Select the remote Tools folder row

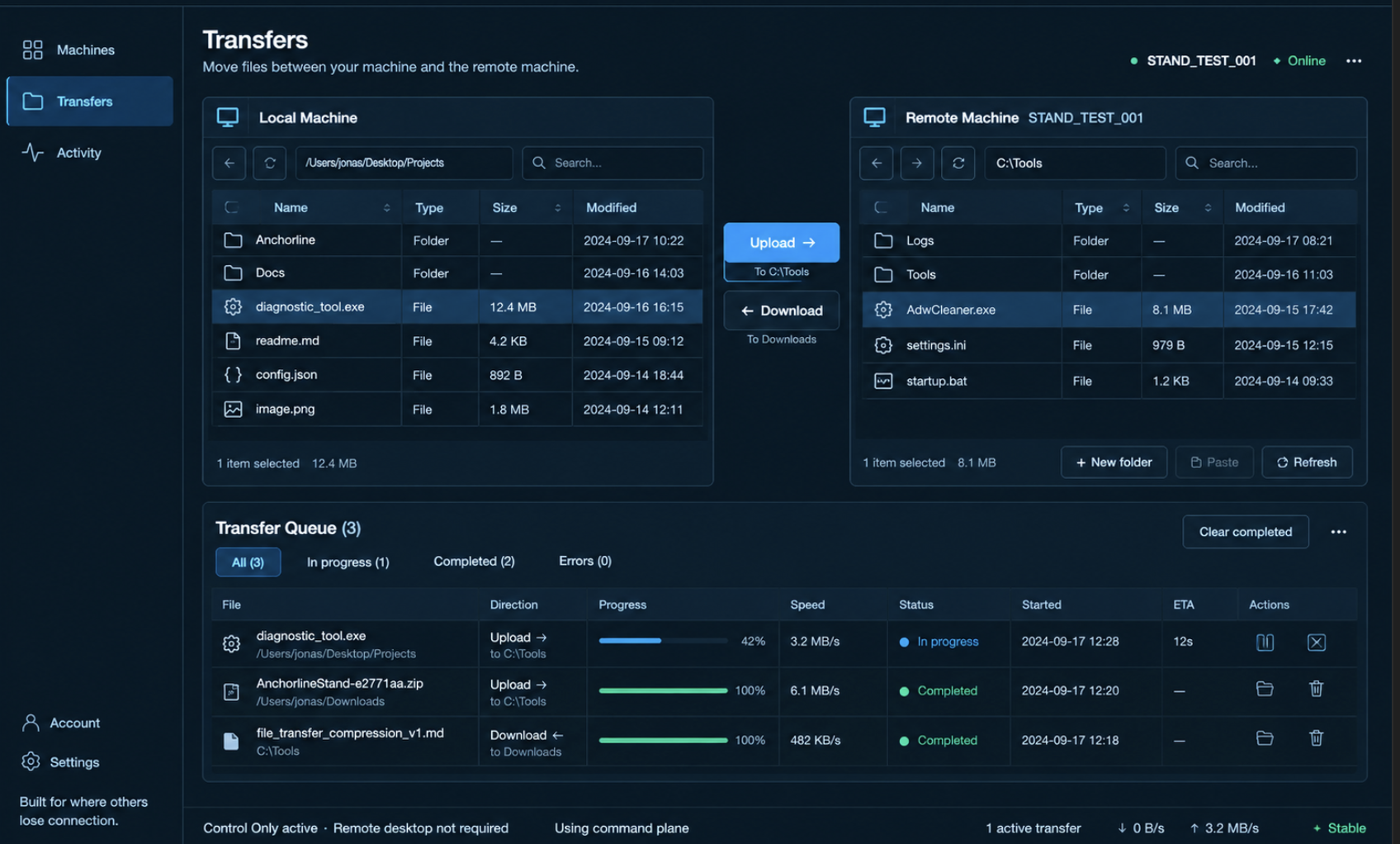coord(1109,274)
